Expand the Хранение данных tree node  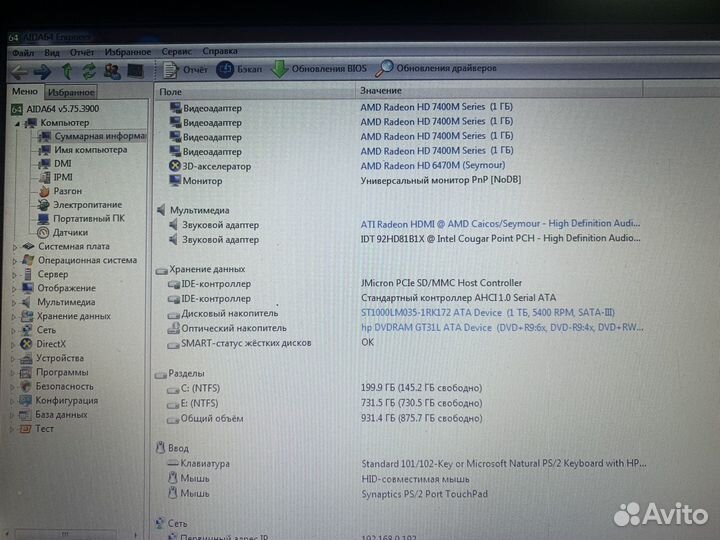coord(13,317)
